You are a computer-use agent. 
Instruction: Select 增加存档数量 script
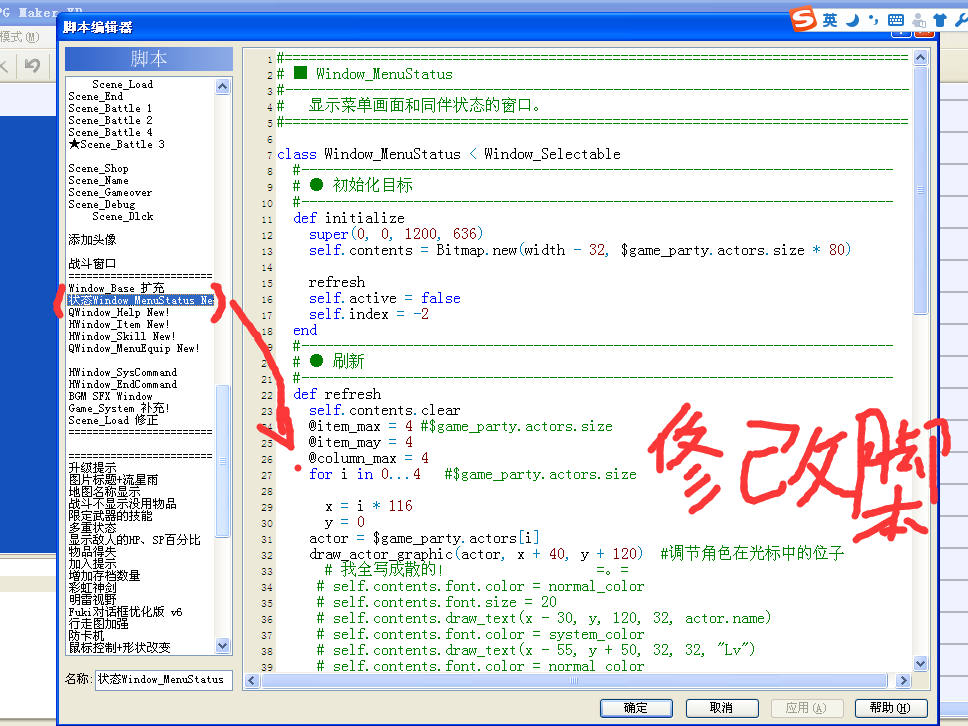coord(104,575)
